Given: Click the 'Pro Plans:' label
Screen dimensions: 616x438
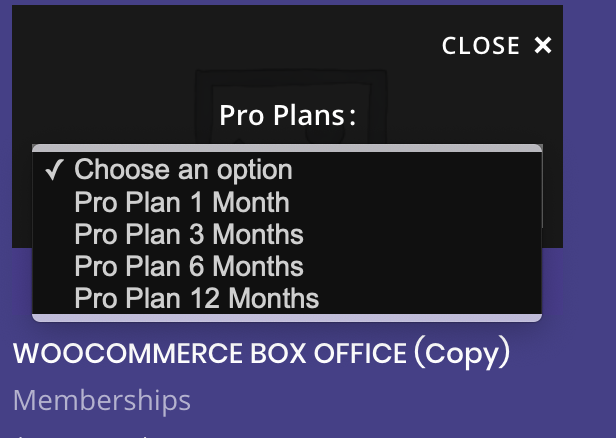Looking at the screenshot, I should coord(288,115).
